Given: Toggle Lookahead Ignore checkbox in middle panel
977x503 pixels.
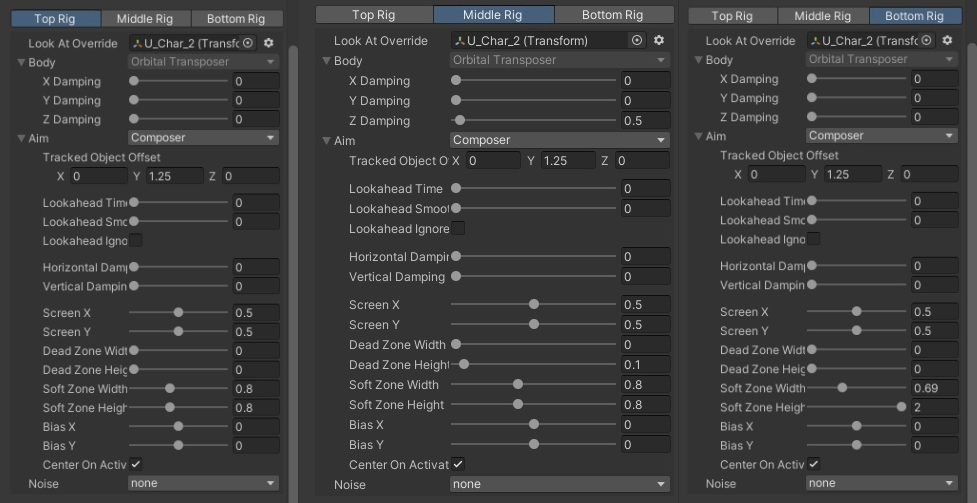Looking at the screenshot, I should tap(458, 228).
